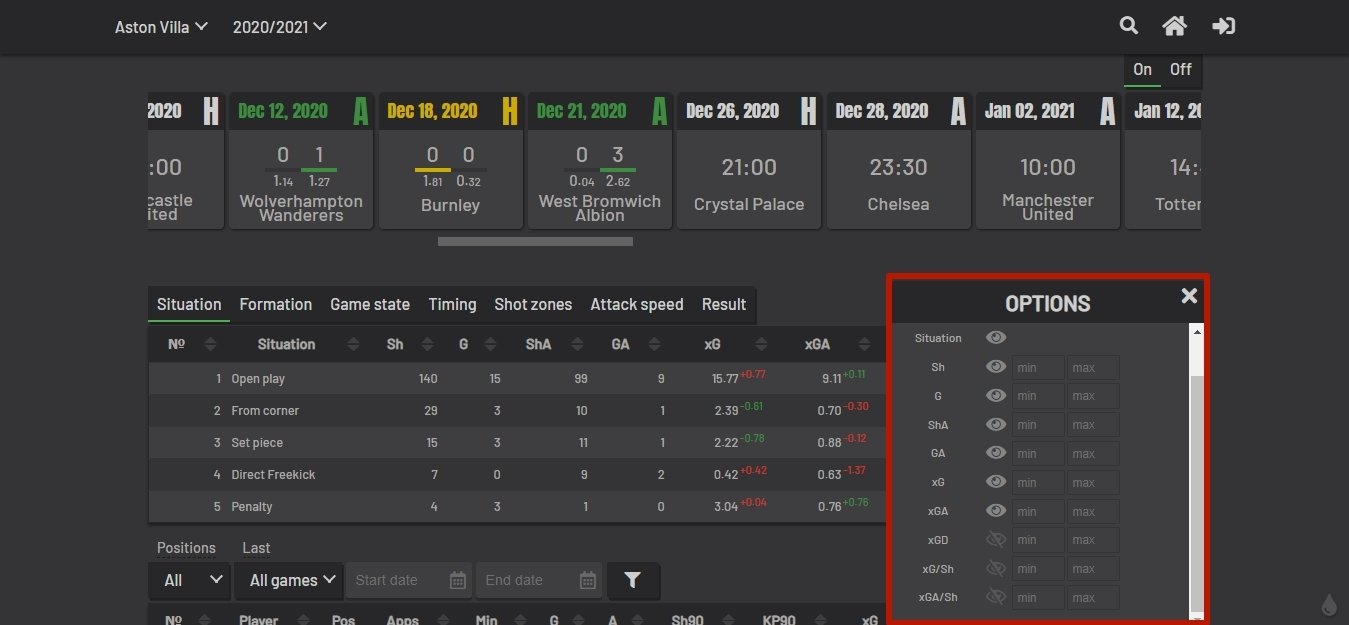This screenshot has width=1349, height=625.
Task: Close the Options panel
Action: click(x=1189, y=295)
